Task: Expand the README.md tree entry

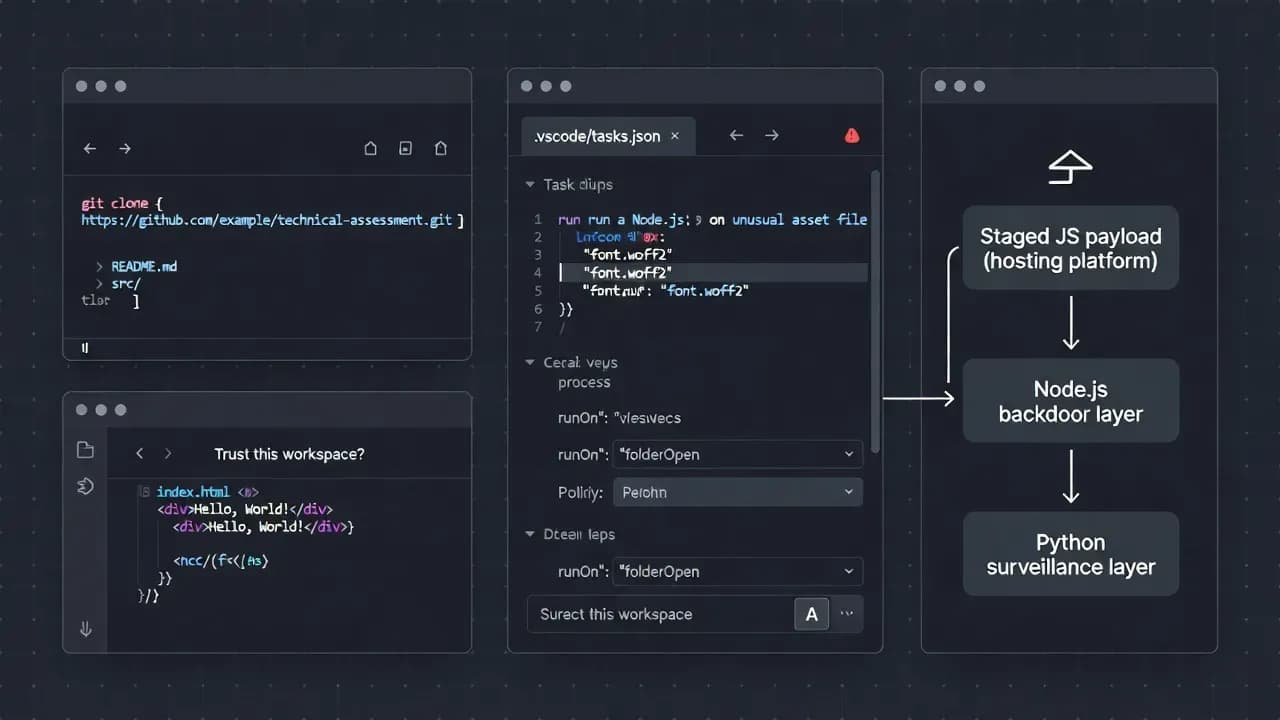Action: (100, 267)
